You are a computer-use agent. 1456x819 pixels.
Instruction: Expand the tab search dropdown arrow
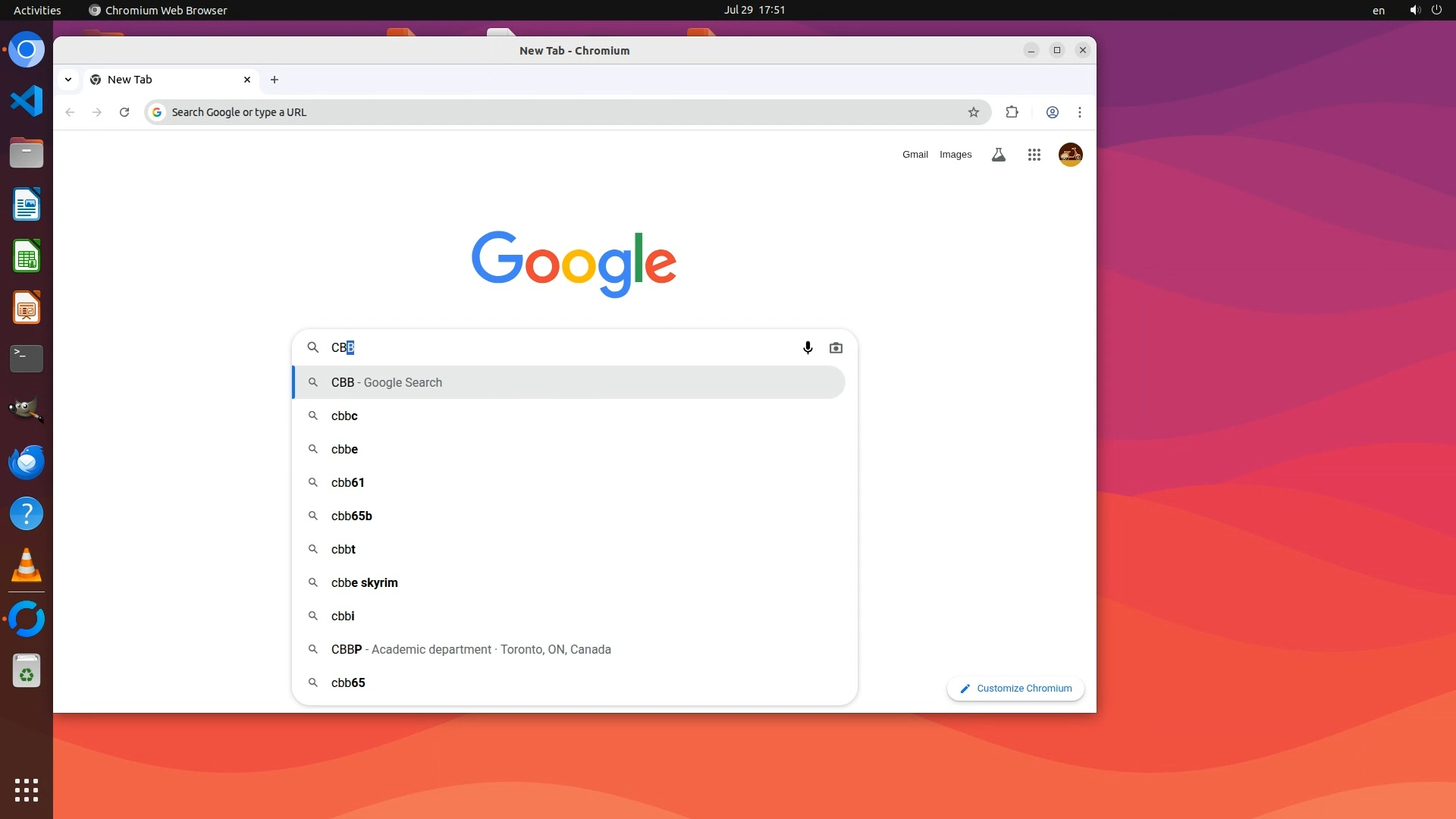click(68, 80)
